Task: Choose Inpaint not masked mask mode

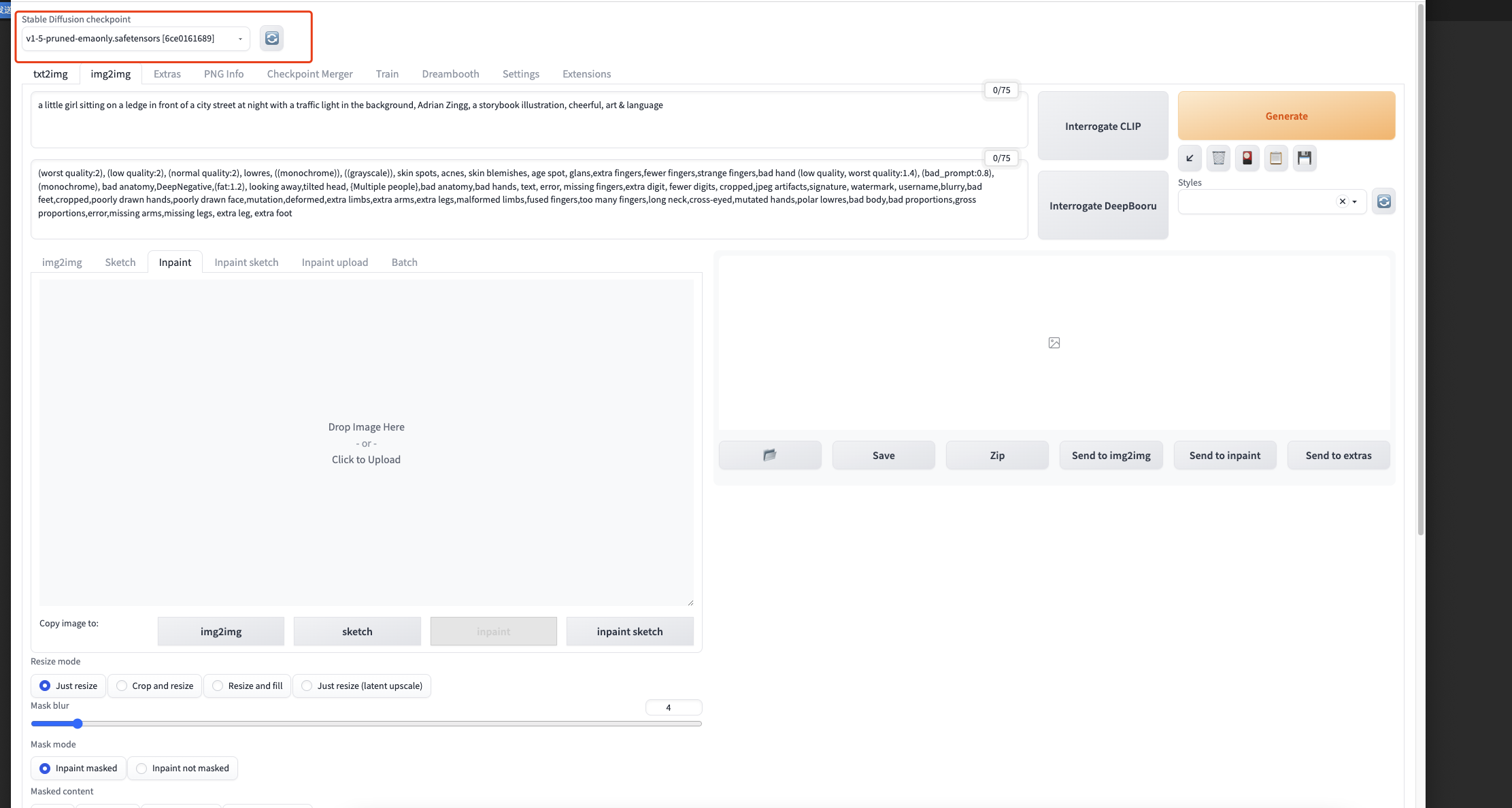Action: (x=141, y=769)
